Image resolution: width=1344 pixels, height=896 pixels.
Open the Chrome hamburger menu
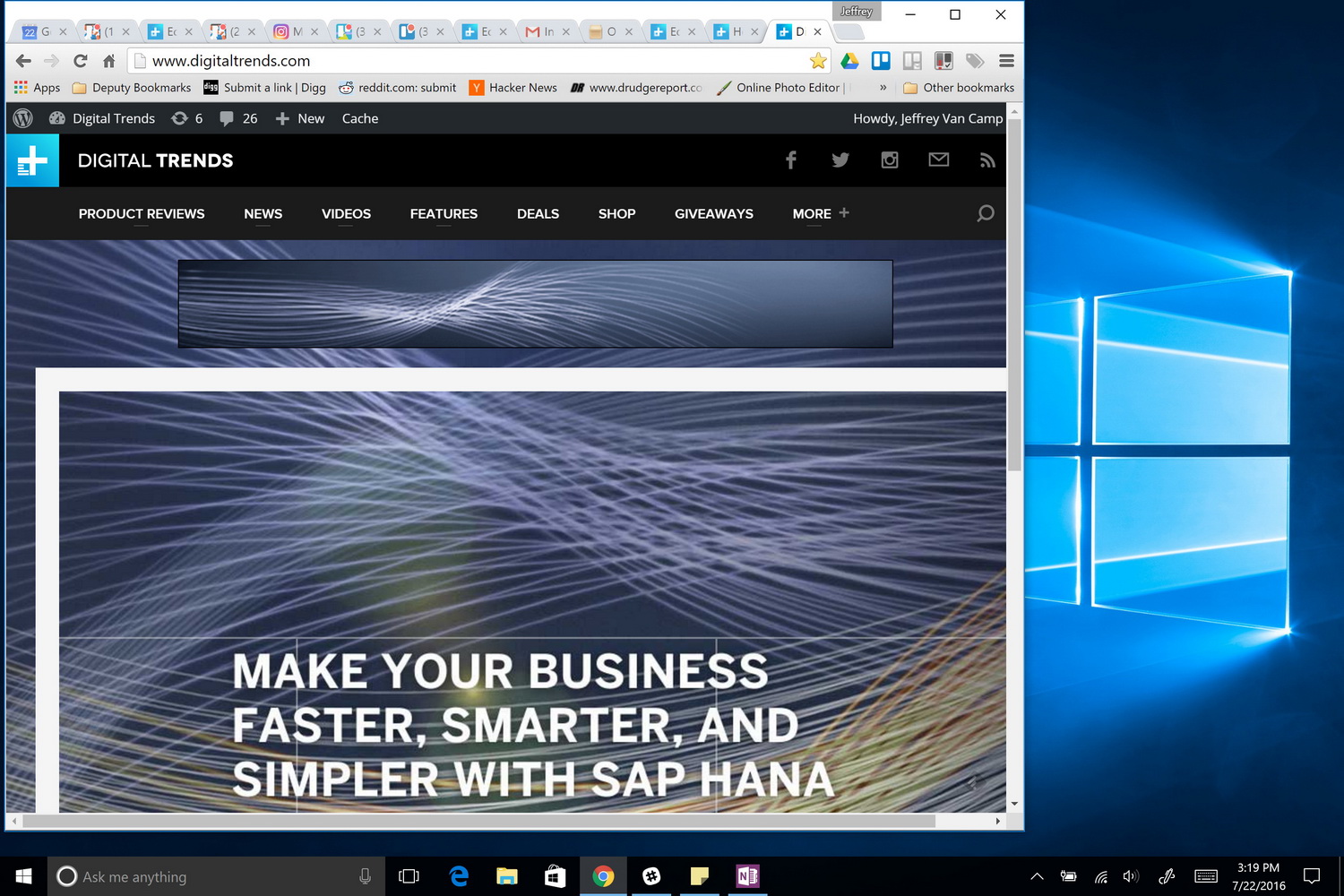[x=1006, y=61]
